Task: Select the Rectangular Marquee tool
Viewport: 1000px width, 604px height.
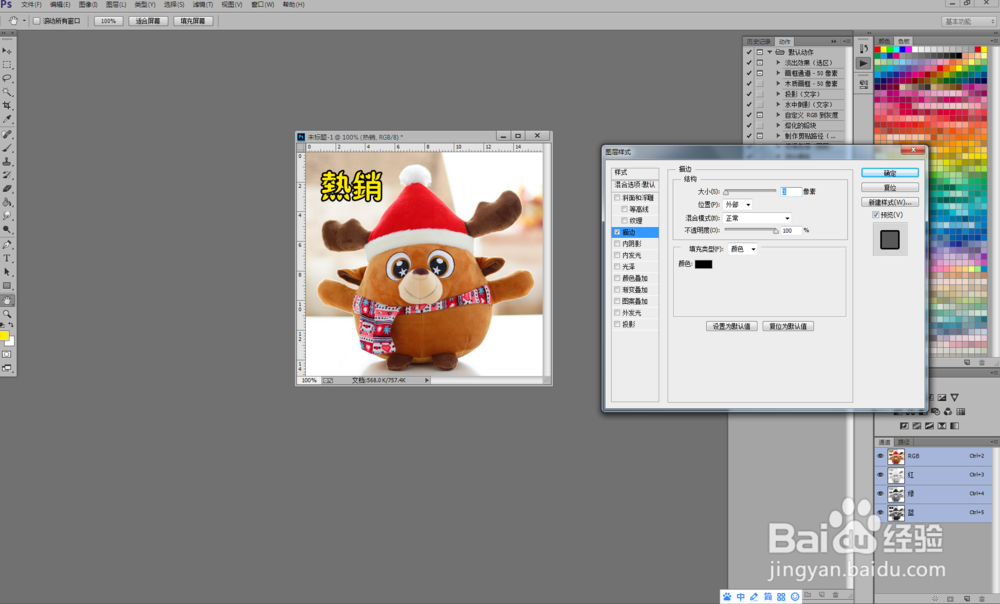Action: (7, 64)
